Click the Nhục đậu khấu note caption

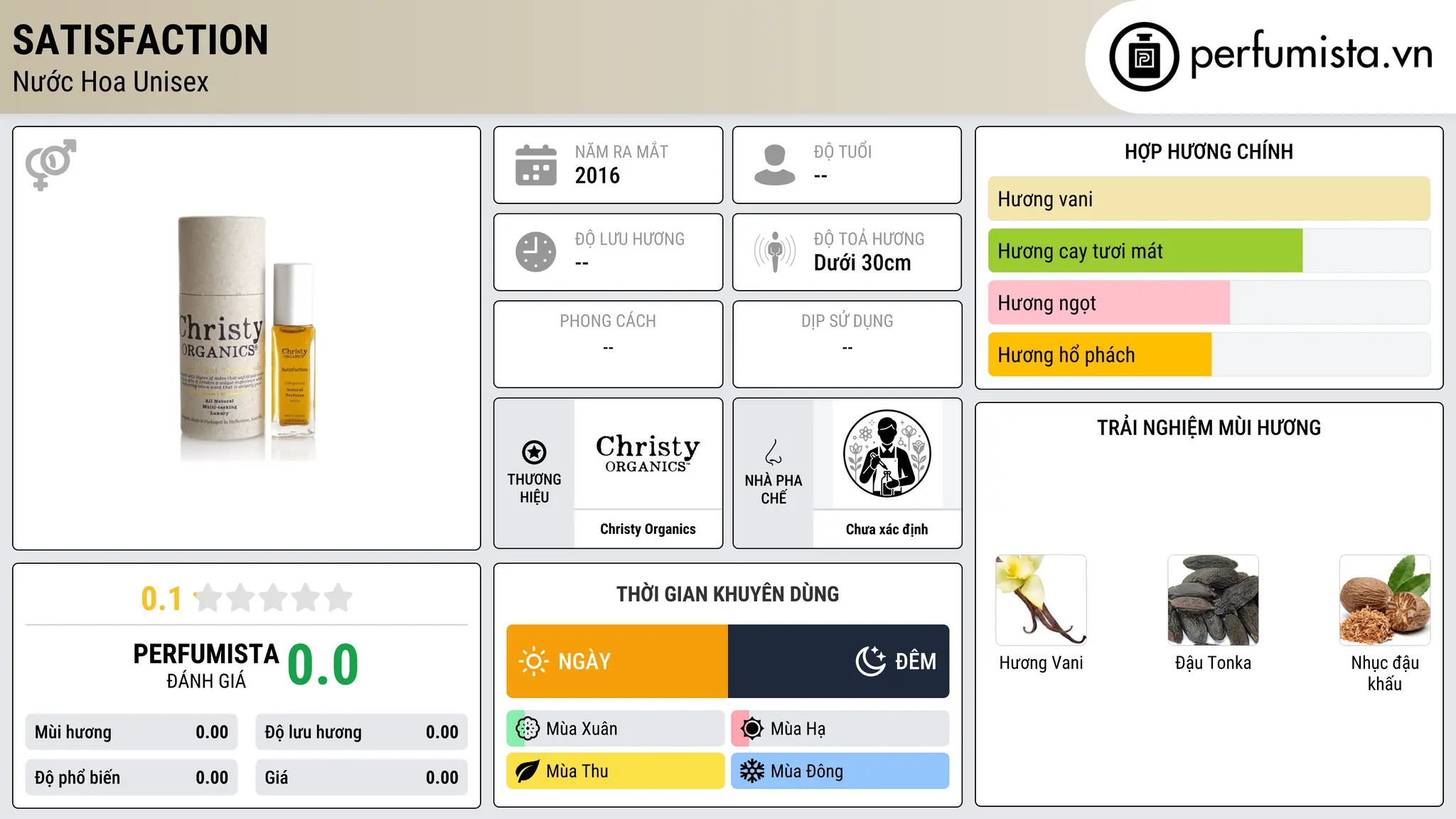1385,673
